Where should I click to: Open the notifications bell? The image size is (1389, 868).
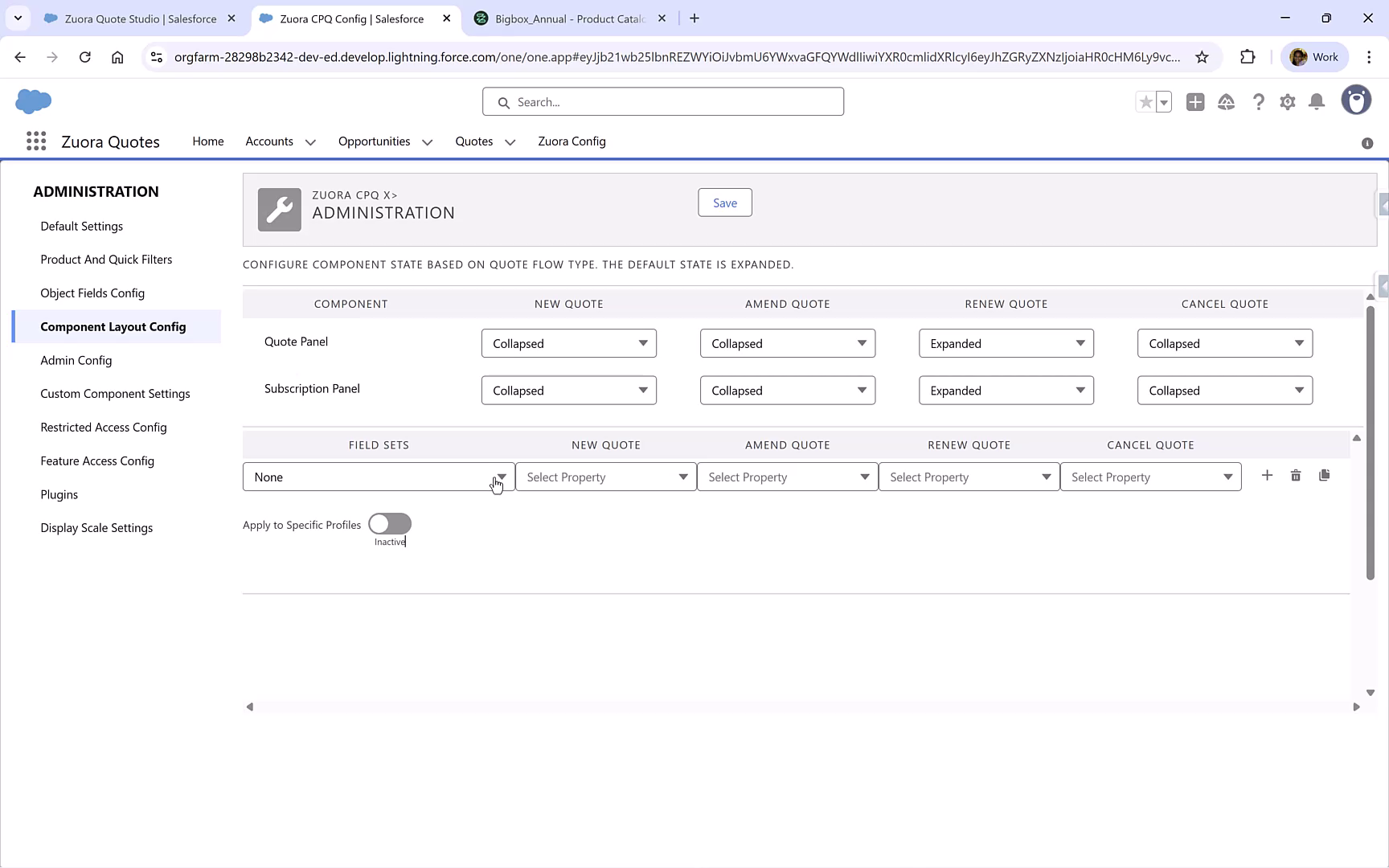(1317, 102)
